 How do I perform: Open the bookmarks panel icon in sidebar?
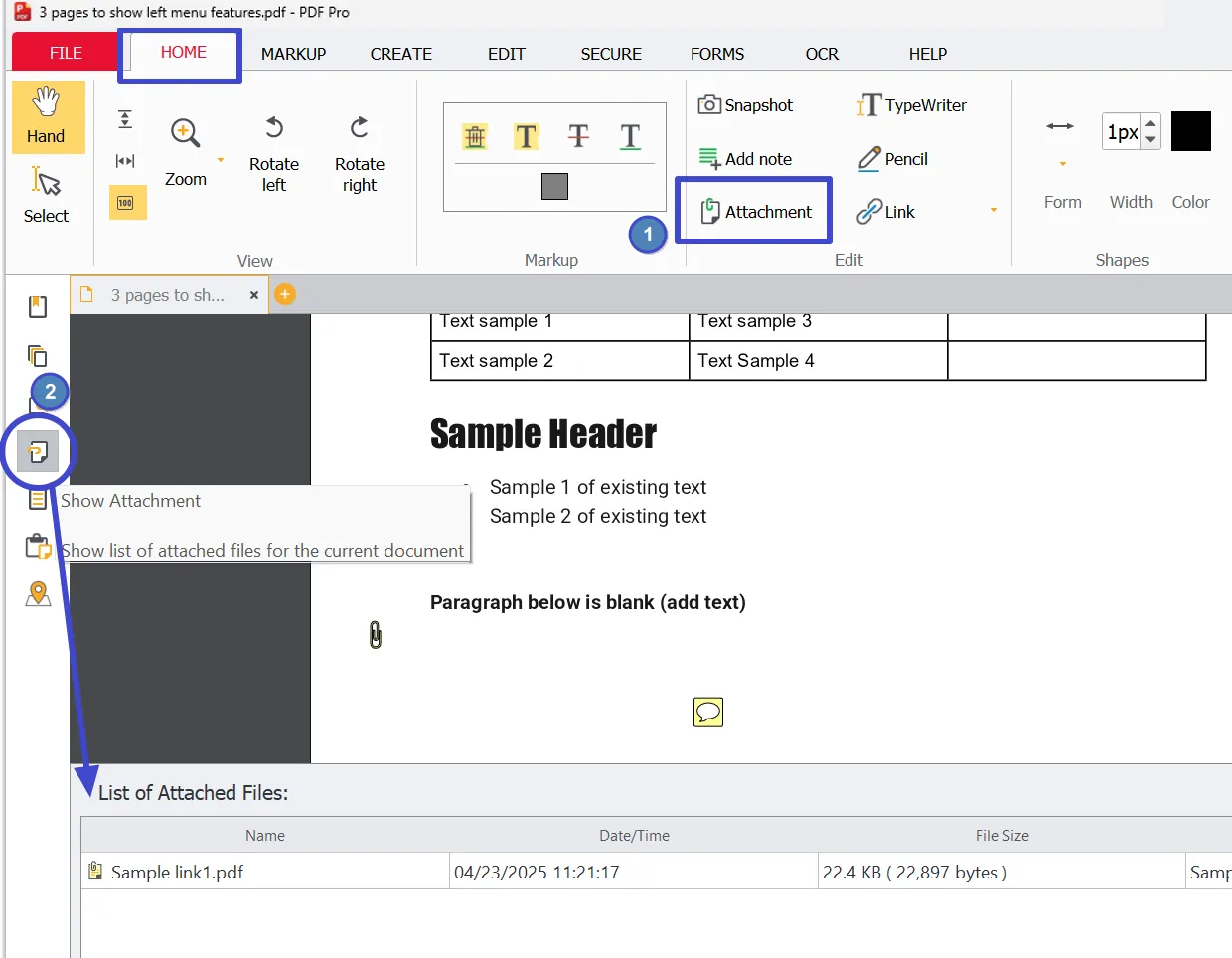(x=38, y=307)
